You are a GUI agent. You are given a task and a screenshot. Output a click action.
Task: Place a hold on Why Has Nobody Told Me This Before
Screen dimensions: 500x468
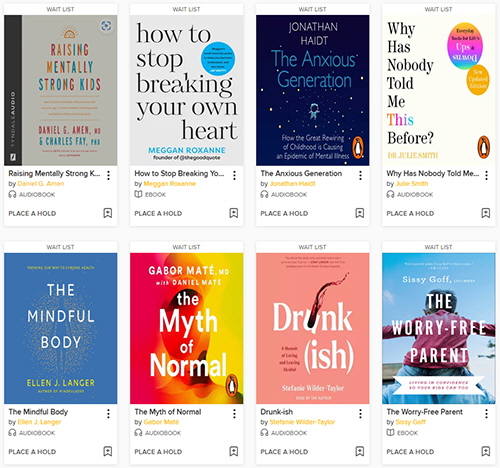pyautogui.click(x=410, y=213)
